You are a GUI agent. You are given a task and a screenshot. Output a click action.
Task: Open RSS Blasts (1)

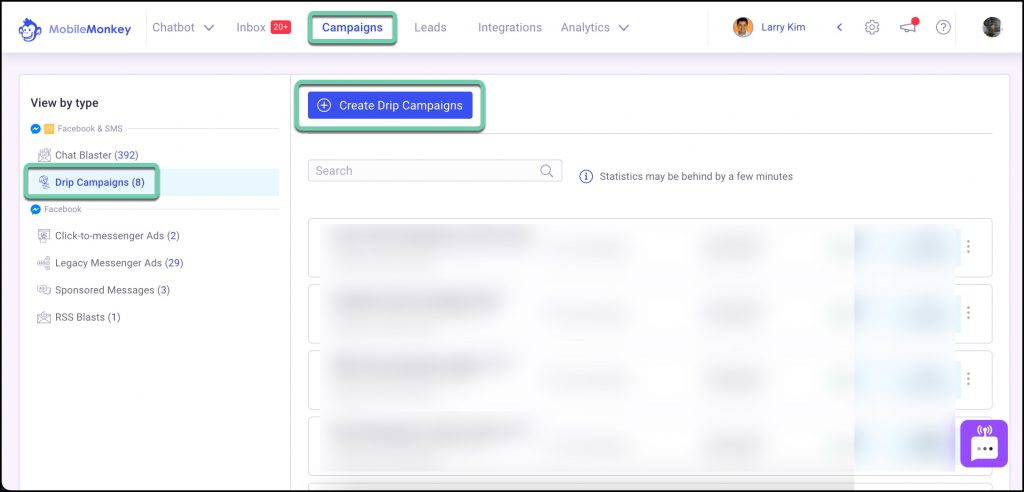88,318
